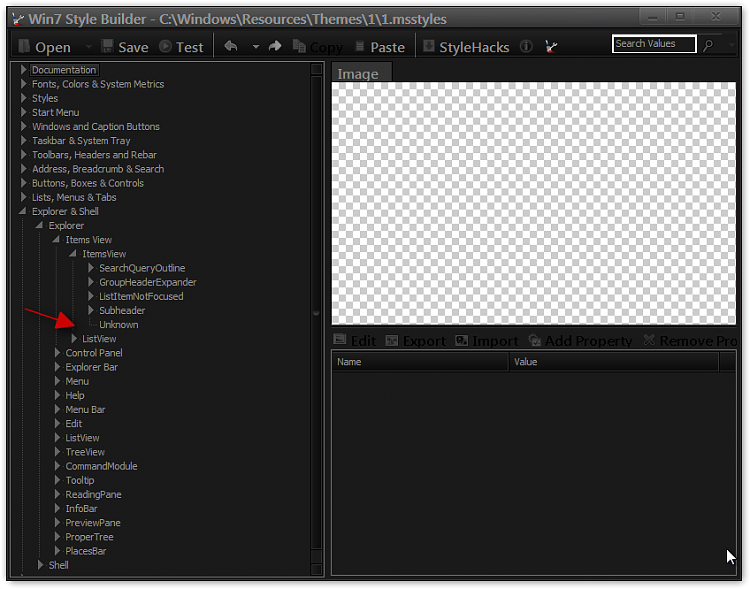This screenshot has width=750, height=589.
Task: Click the search magnifier icon
Action: click(x=708, y=45)
